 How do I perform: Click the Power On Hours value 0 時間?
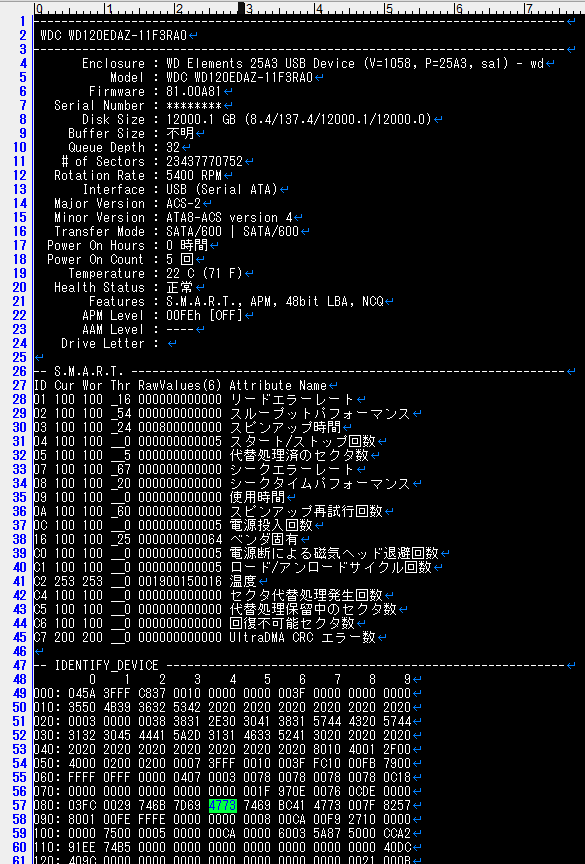pyautogui.click(x=187, y=246)
